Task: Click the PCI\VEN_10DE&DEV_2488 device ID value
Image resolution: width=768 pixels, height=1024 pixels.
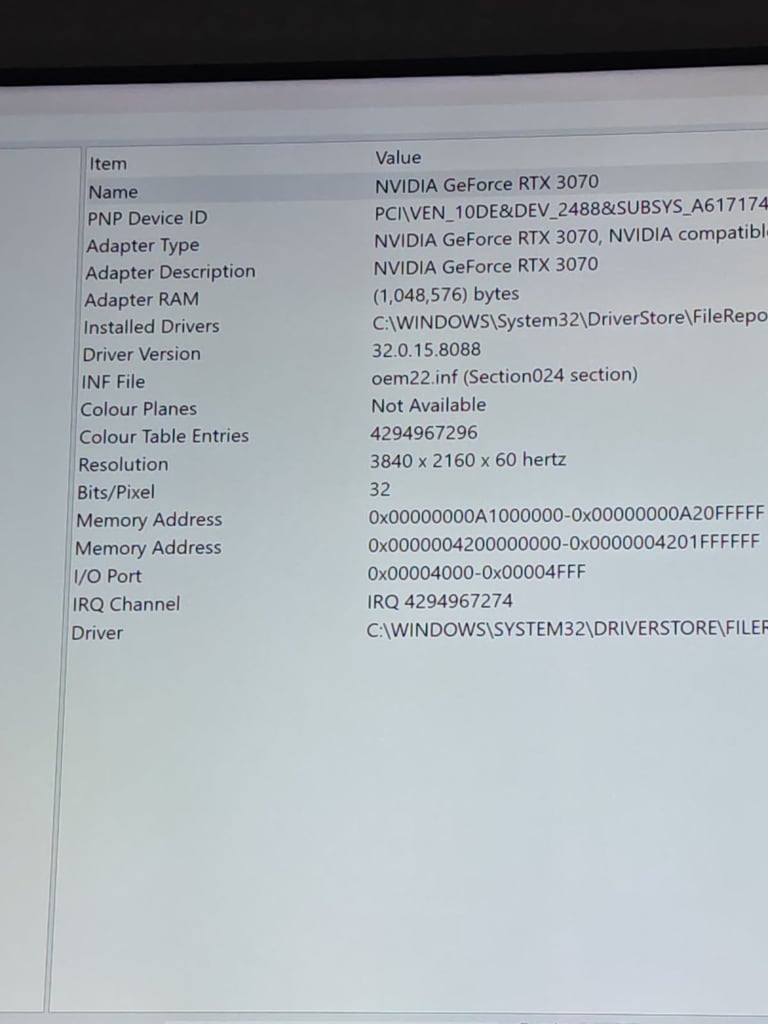Action: pyautogui.click(x=571, y=211)
